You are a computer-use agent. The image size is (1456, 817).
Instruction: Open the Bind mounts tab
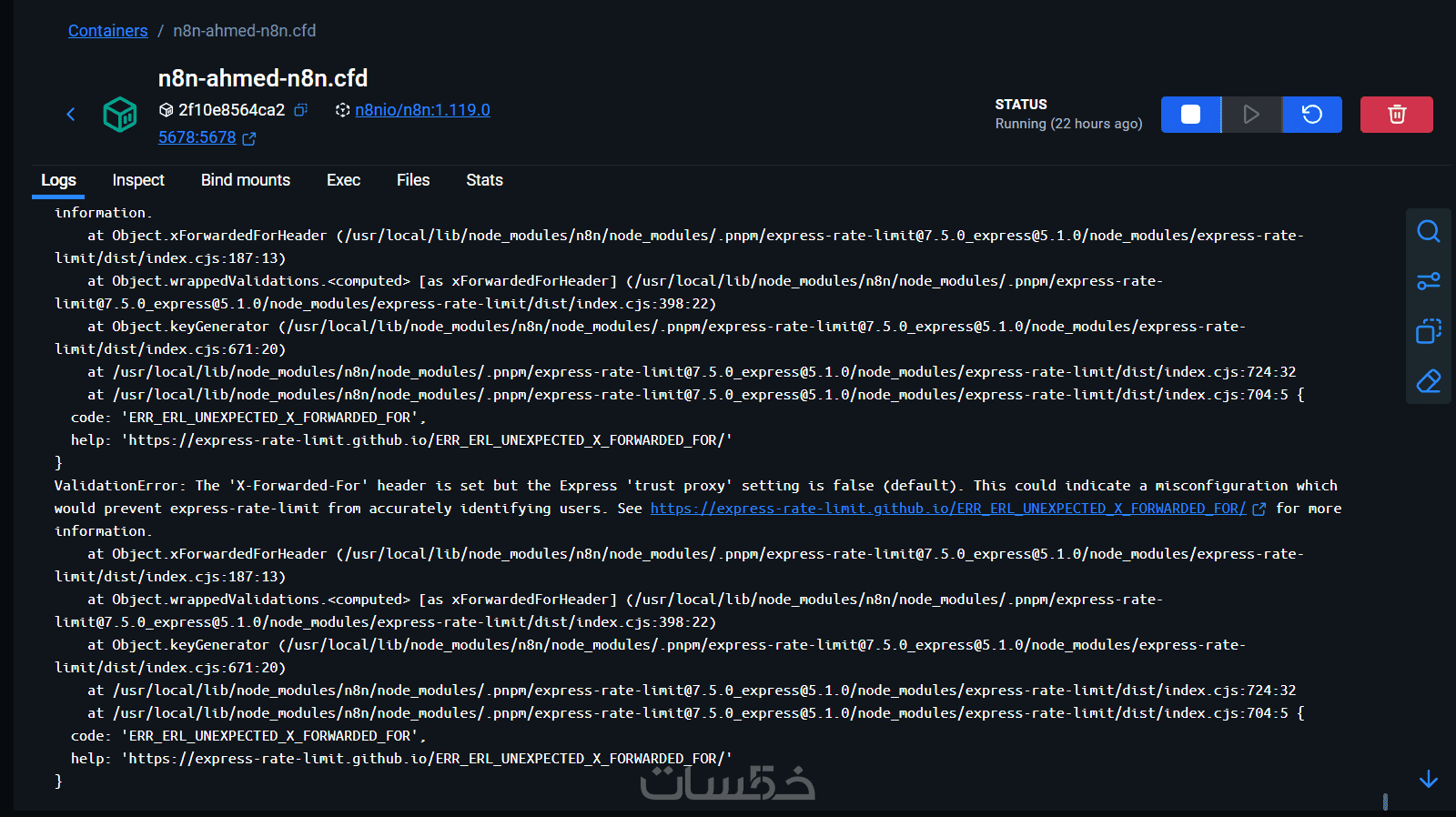coord(246,180)
